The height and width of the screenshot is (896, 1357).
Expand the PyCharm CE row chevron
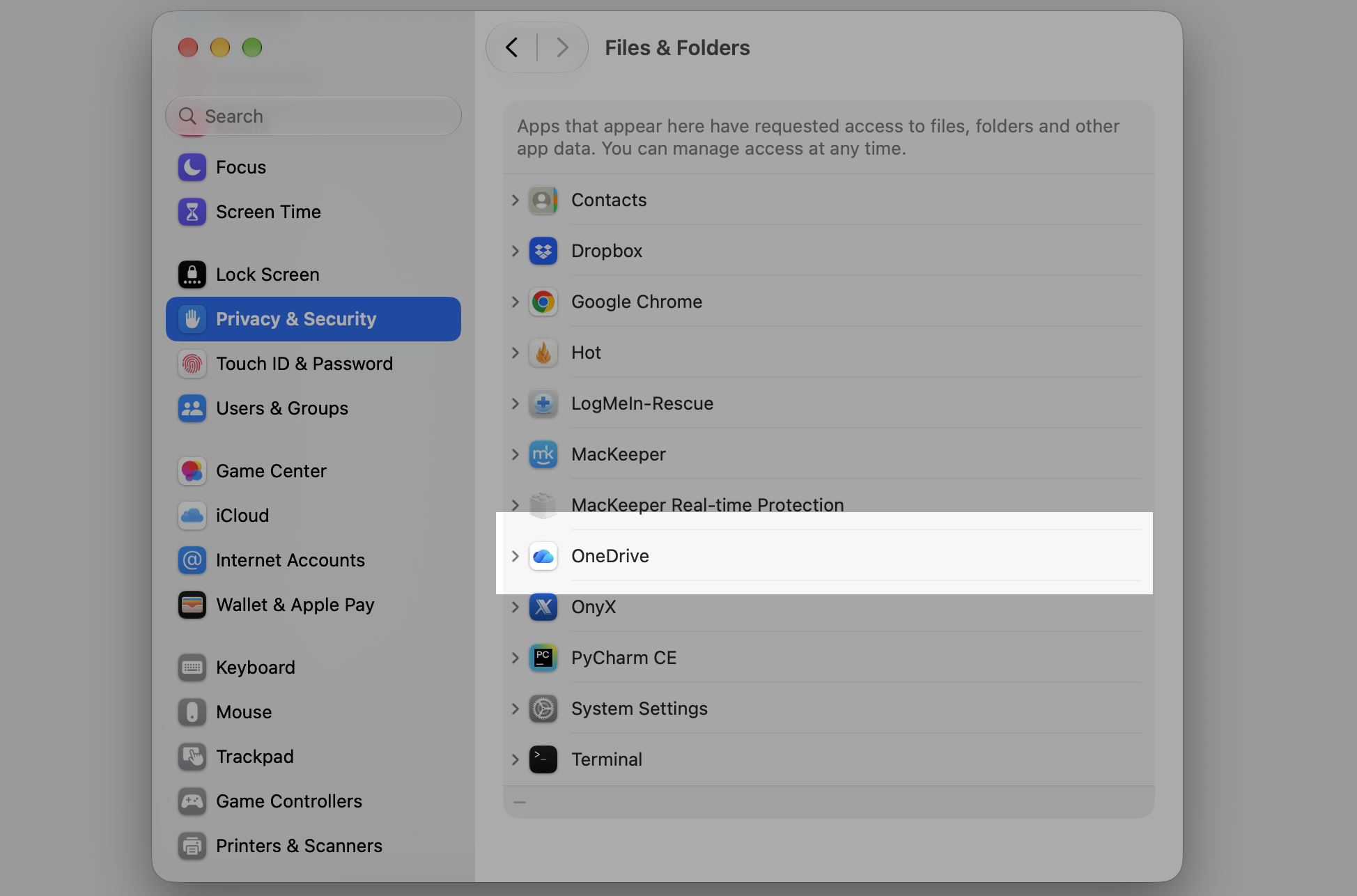pos(515,658)
